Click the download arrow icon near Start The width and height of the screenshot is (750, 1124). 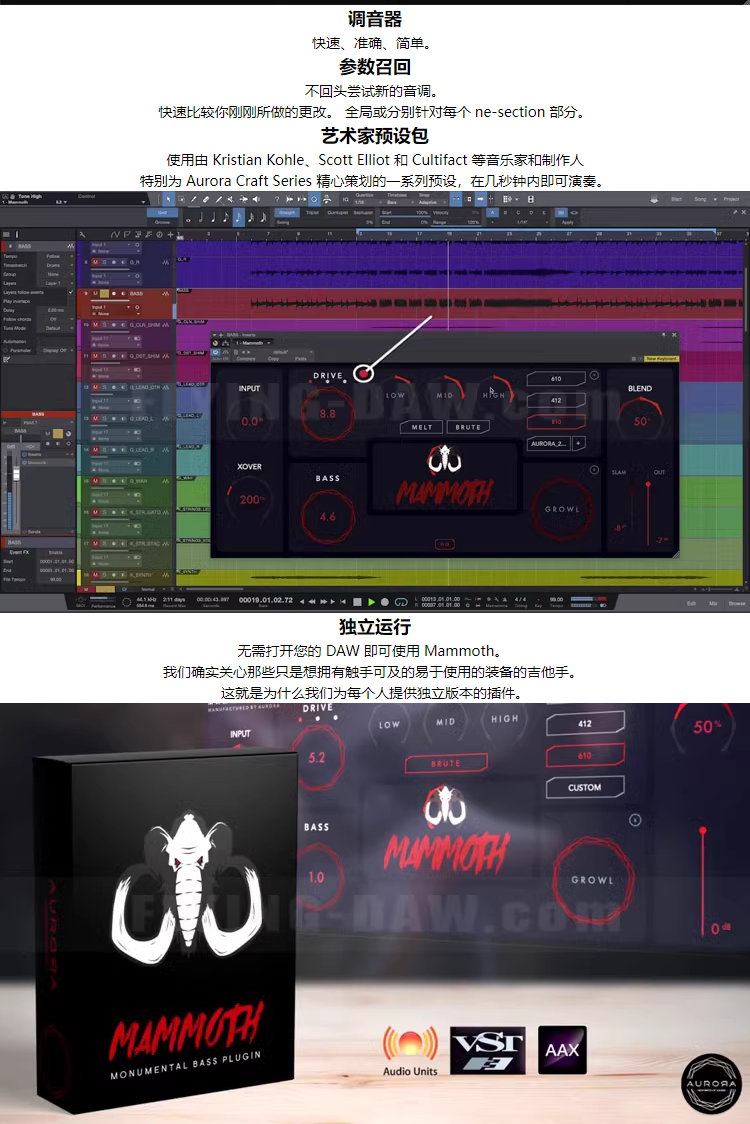[654, 199]
